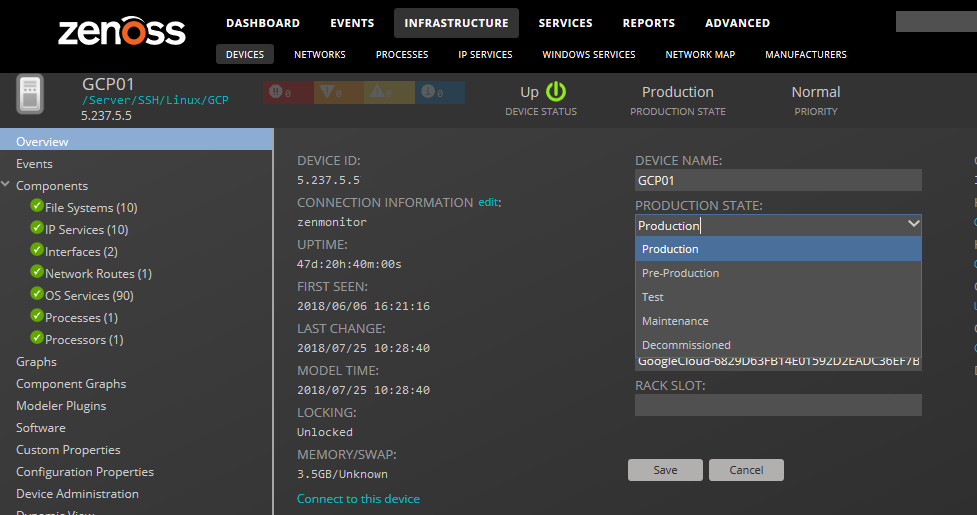Click into the Rack Slot field
This screenshot has height=515, width=977.
778,405
